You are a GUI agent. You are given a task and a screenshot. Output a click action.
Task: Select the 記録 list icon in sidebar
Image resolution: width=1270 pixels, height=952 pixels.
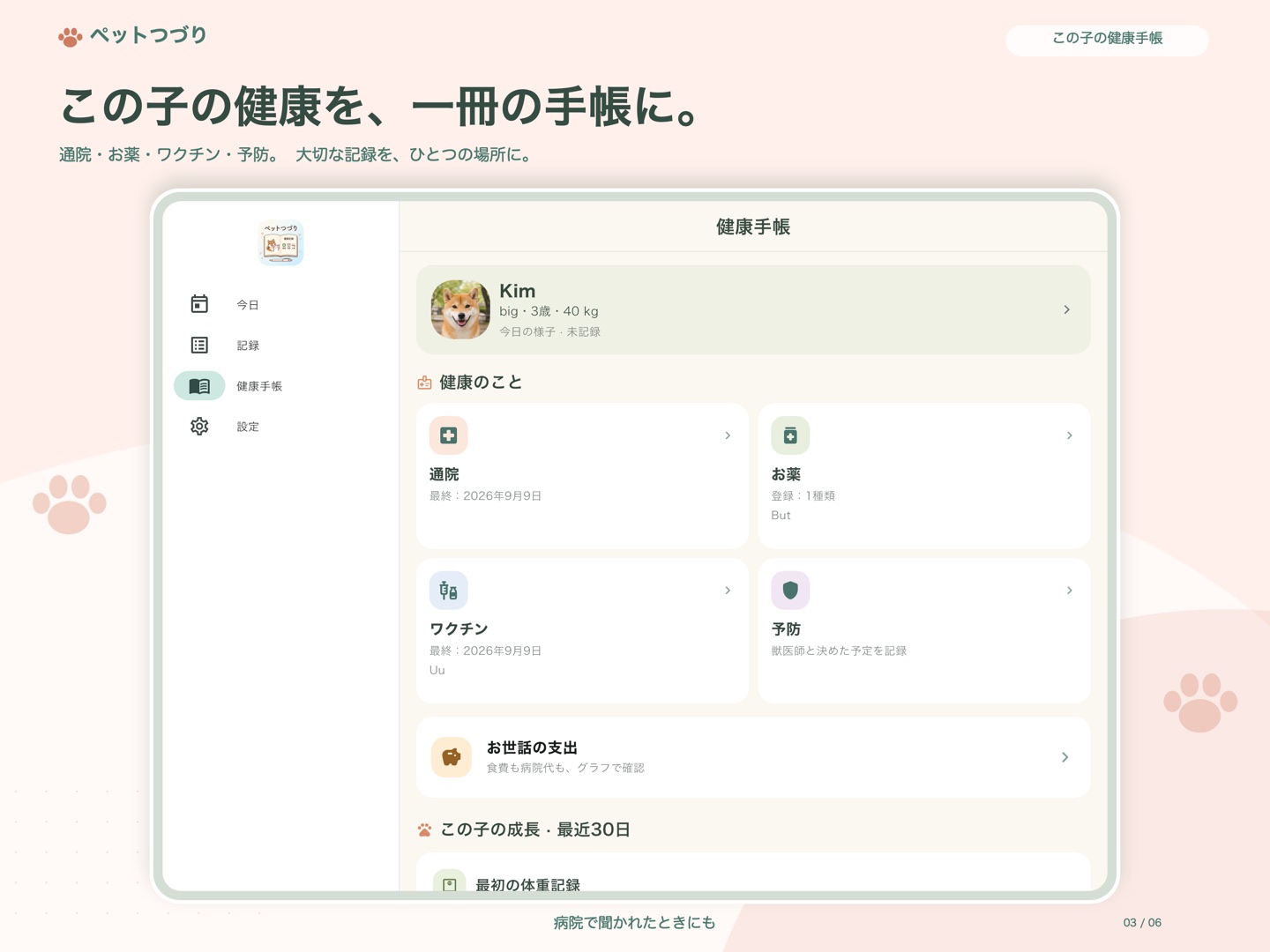tap(199, 345)
